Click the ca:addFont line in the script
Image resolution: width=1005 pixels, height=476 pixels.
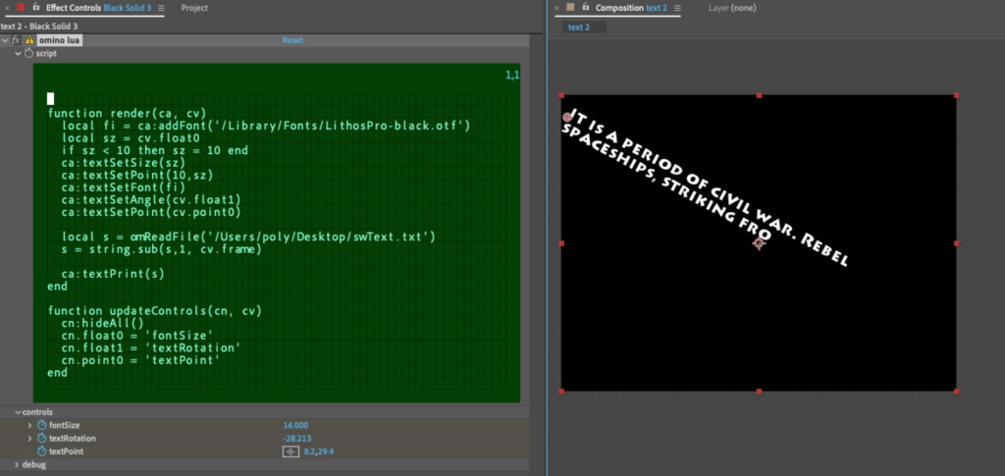click(x=266, y=126)
